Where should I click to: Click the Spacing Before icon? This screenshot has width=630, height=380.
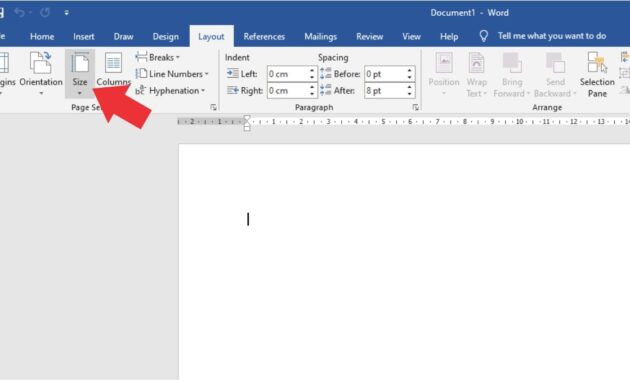click(326, 74)
